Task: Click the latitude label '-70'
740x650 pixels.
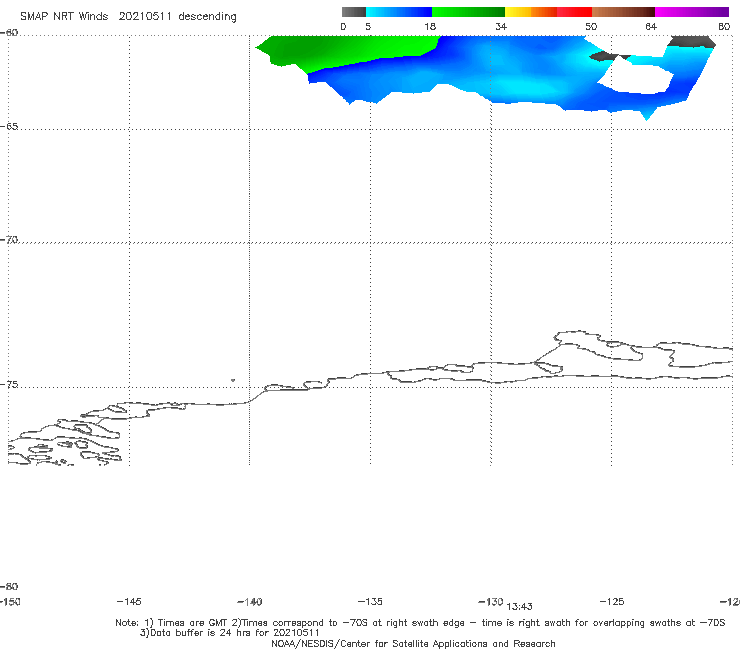Action: coord(9,240)
